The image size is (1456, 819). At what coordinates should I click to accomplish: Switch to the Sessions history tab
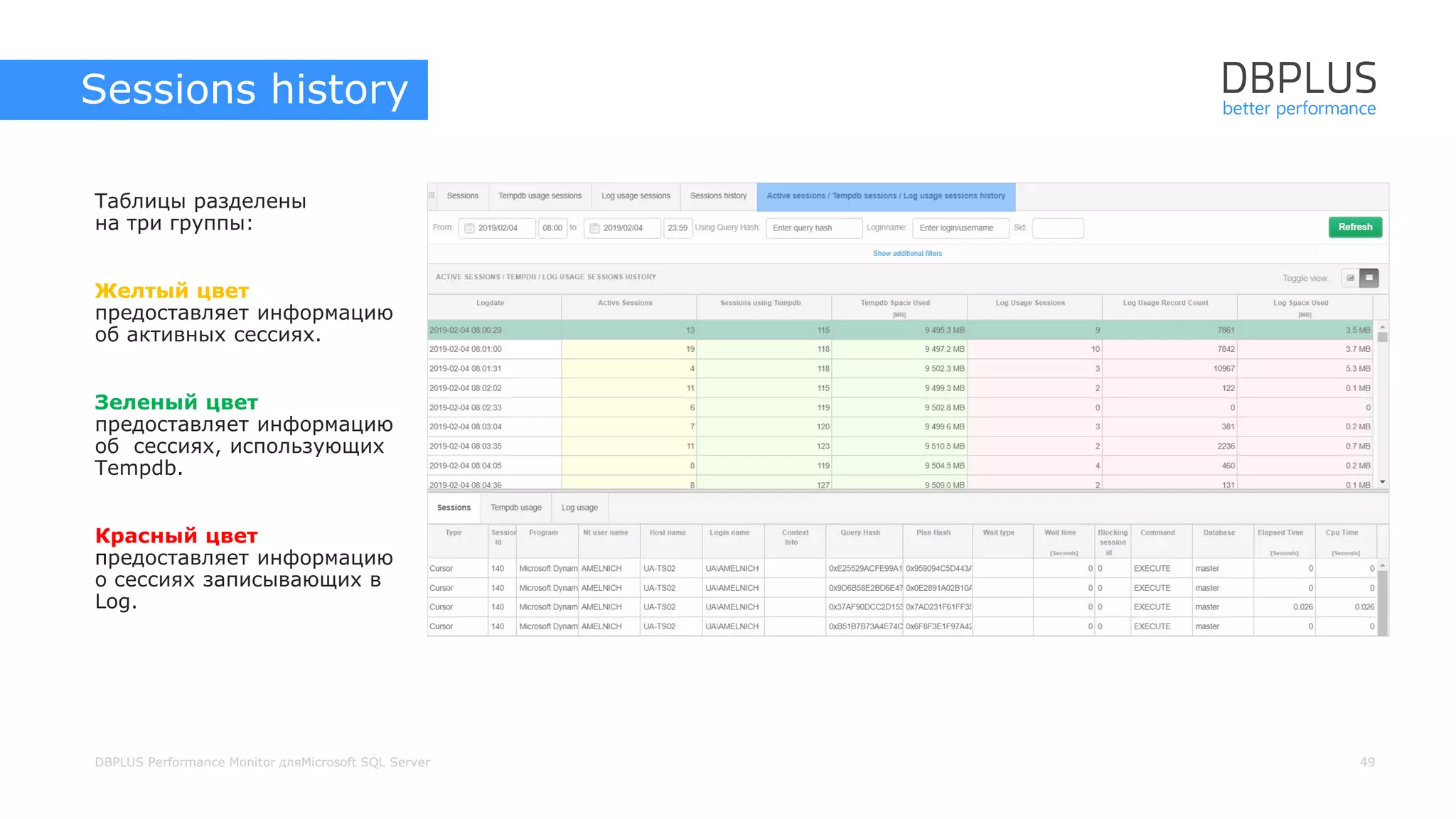point(718,196)
